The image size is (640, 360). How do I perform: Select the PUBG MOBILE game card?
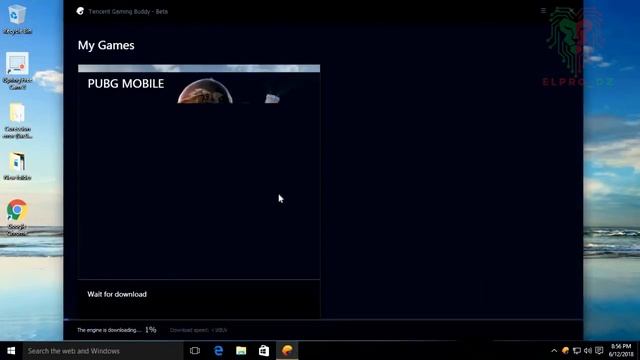pyautogui.click(x=199, y=191)
